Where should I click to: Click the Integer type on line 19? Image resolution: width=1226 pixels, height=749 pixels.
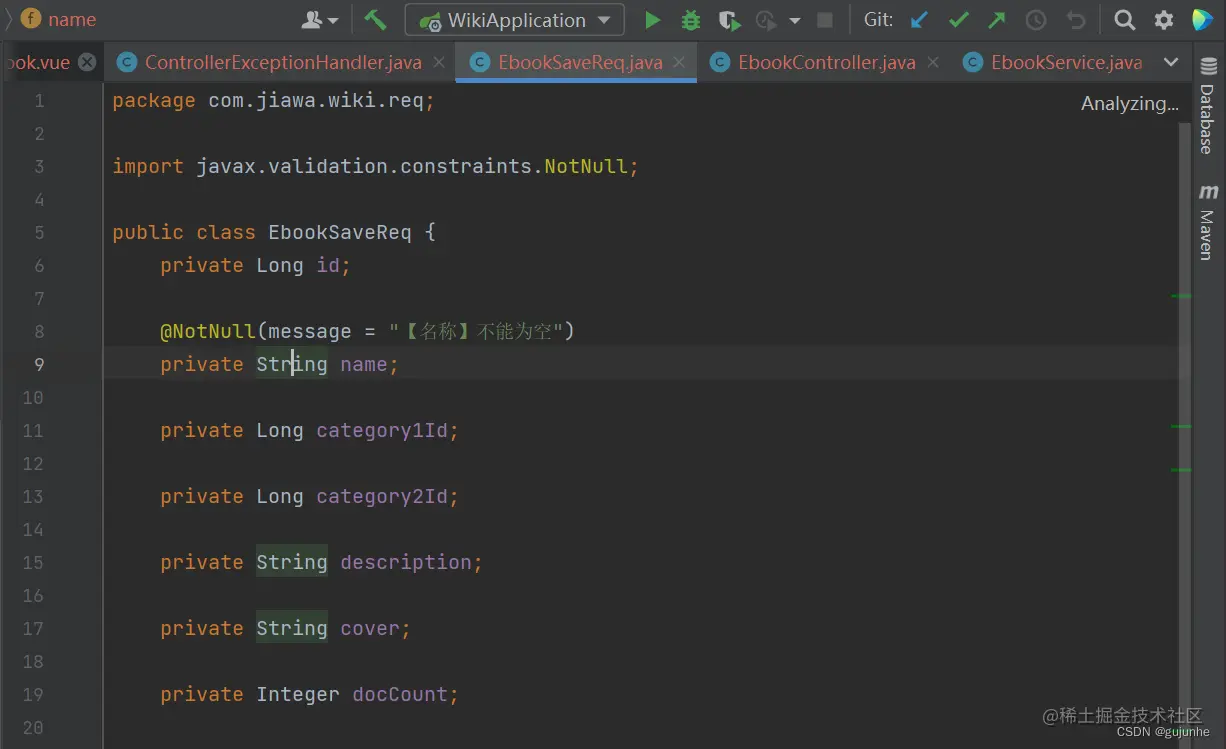pos(298,694)
